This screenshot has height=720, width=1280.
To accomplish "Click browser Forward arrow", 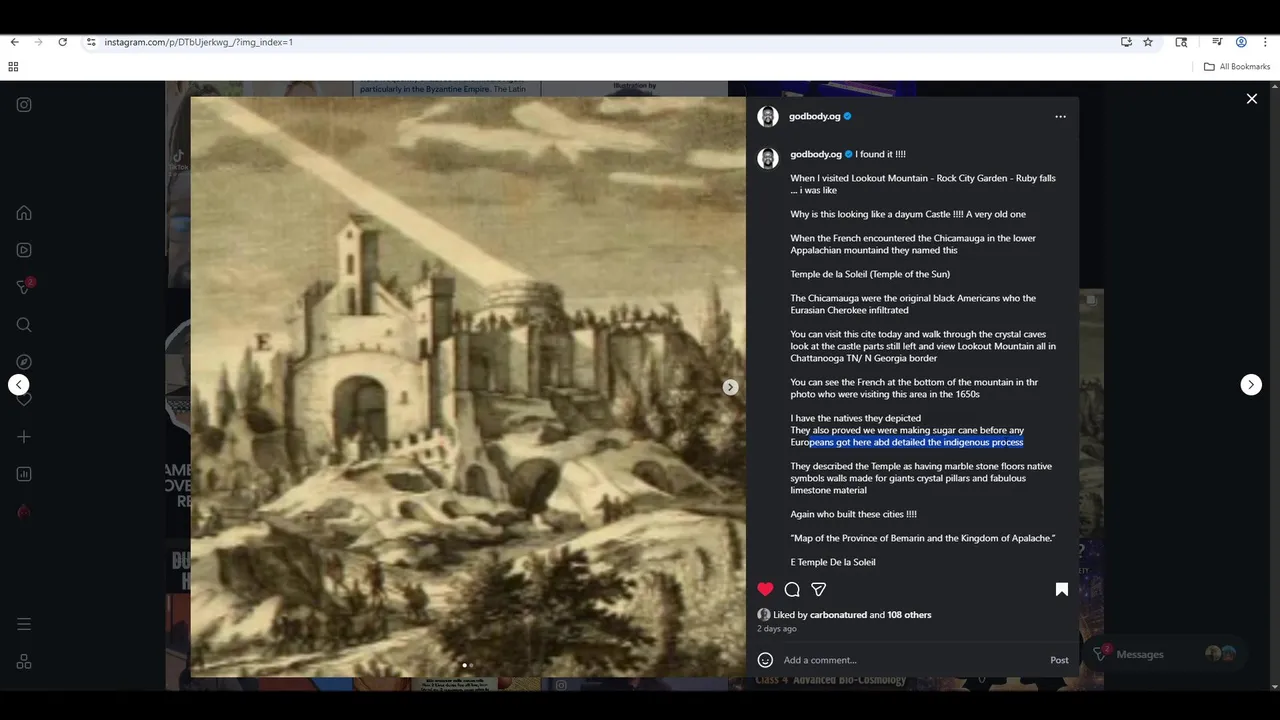I will 38,42.
